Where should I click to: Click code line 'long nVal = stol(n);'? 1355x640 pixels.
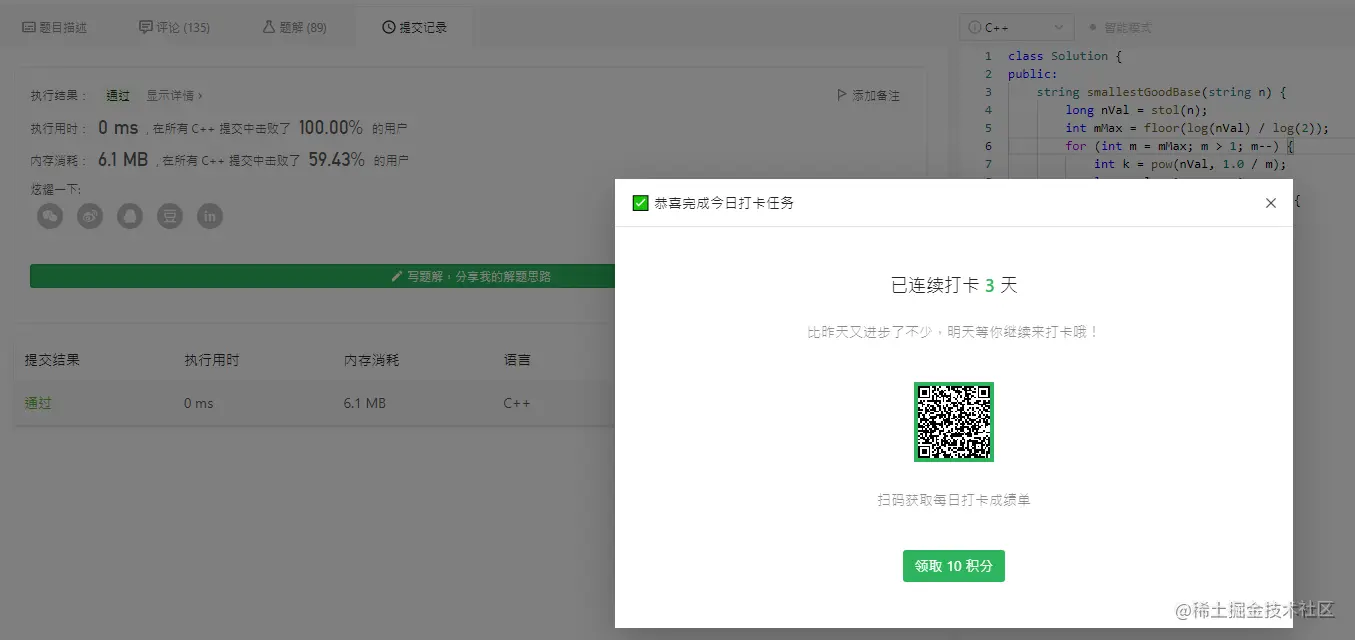coord(1137,110)
